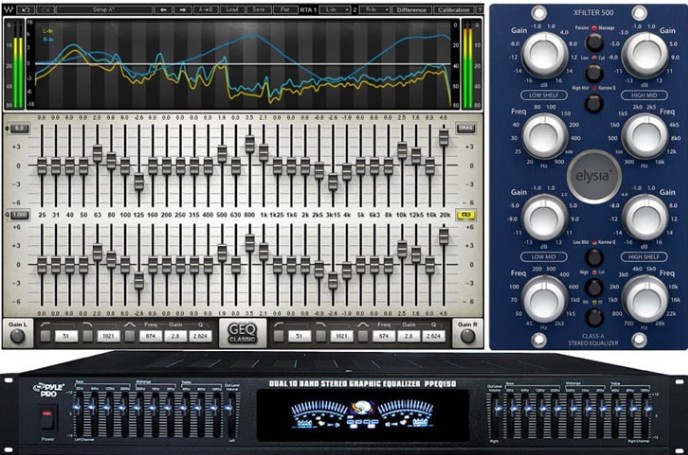Click lower 3k15 fader handle
This screenshot has width=688, height=455.
333,280
